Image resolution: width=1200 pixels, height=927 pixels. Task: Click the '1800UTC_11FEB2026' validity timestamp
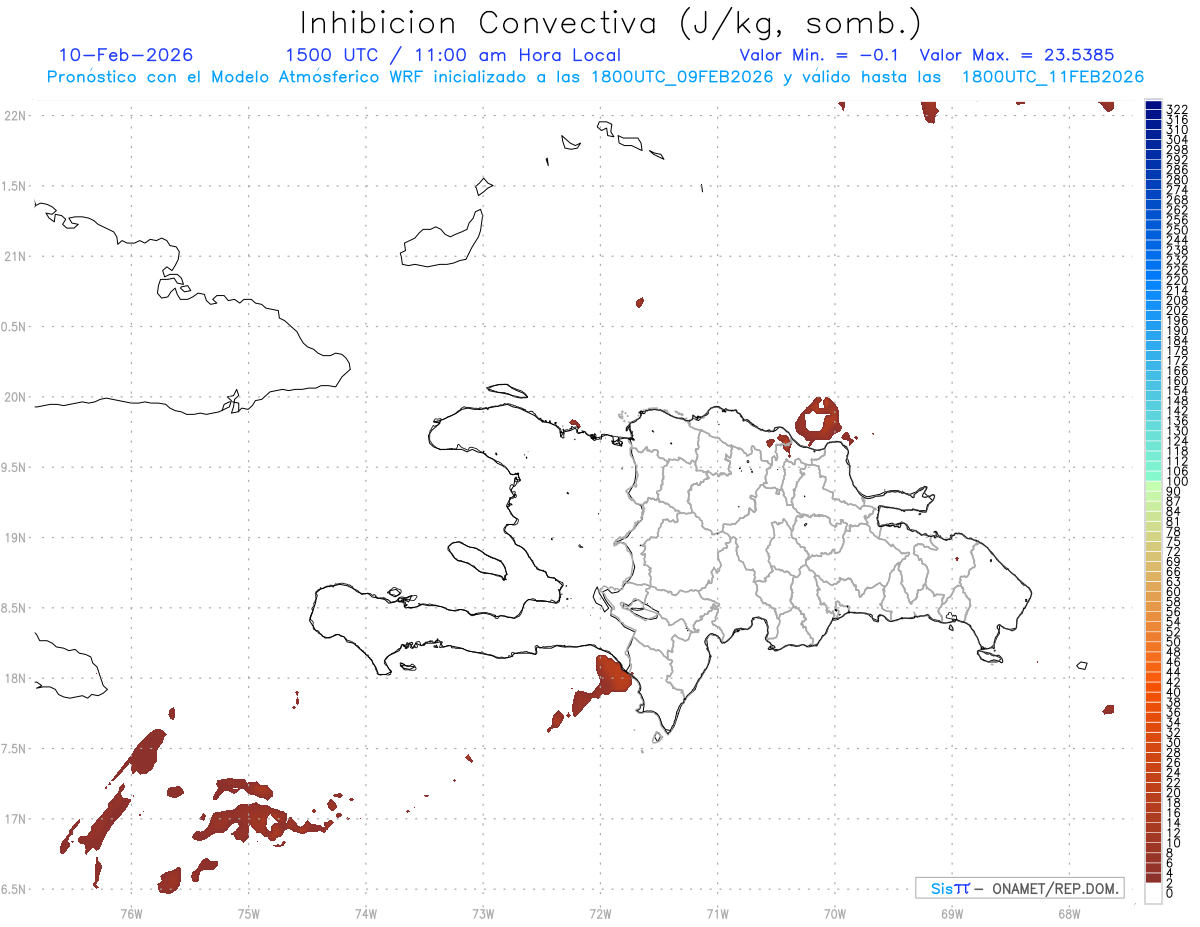pyautogui.click(x=1053, y=77)
